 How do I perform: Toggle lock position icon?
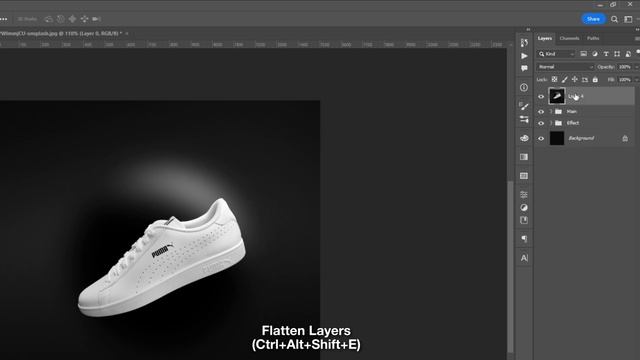[x=575, y=79]
